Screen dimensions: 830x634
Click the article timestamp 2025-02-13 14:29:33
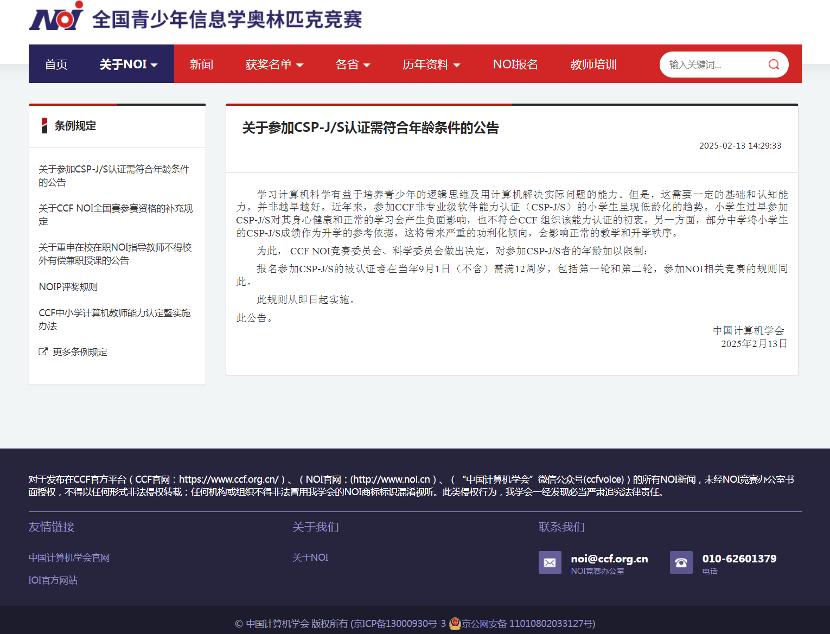[x=740, y=146]
